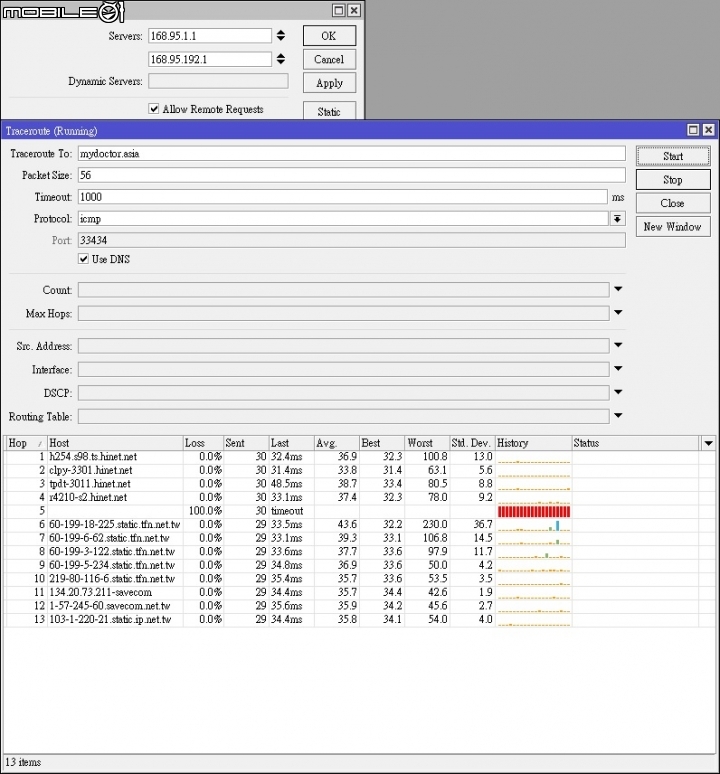Screen dimensions: 720x774
Task: Click the Packet Size field
Action: click(351, 175)
